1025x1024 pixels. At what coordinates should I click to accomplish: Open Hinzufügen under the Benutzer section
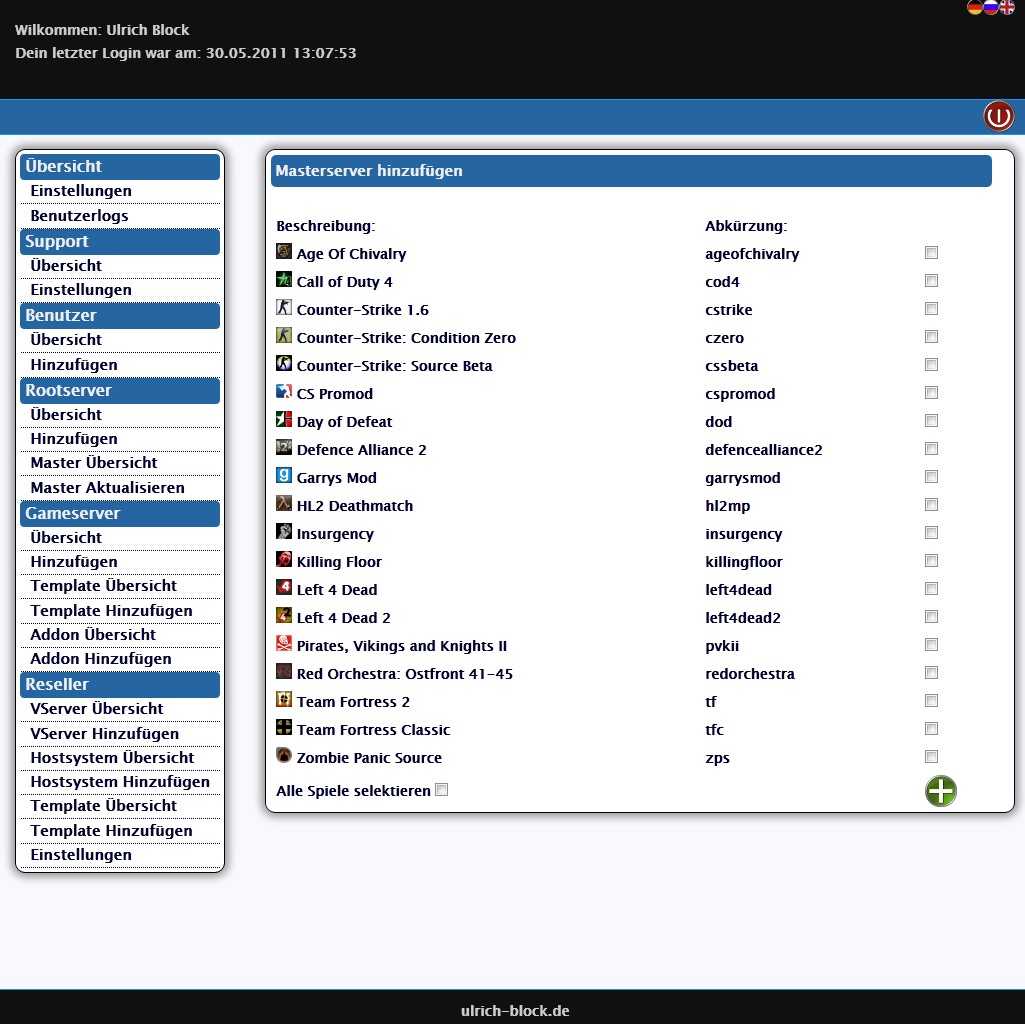click(74, 365)
